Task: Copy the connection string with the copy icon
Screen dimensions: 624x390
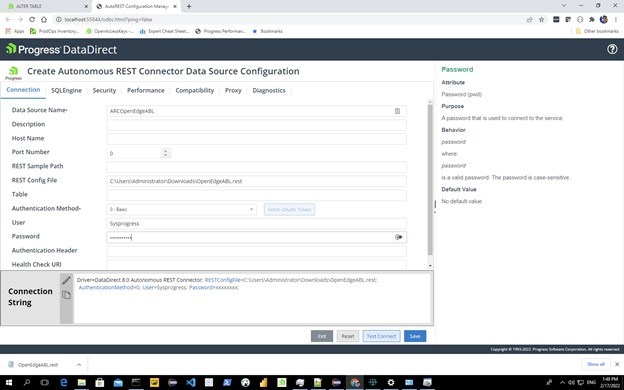Action: (x=66, y=295)
